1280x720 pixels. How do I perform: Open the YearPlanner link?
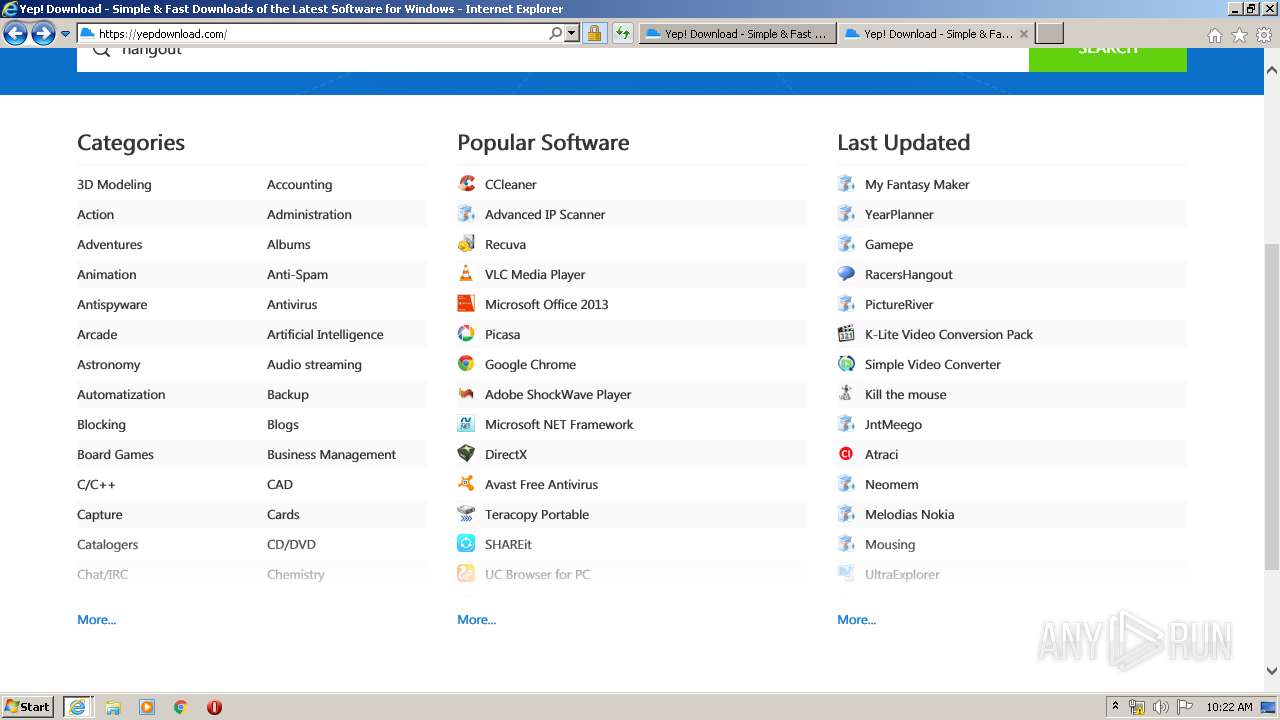click(x=899, y=214)
